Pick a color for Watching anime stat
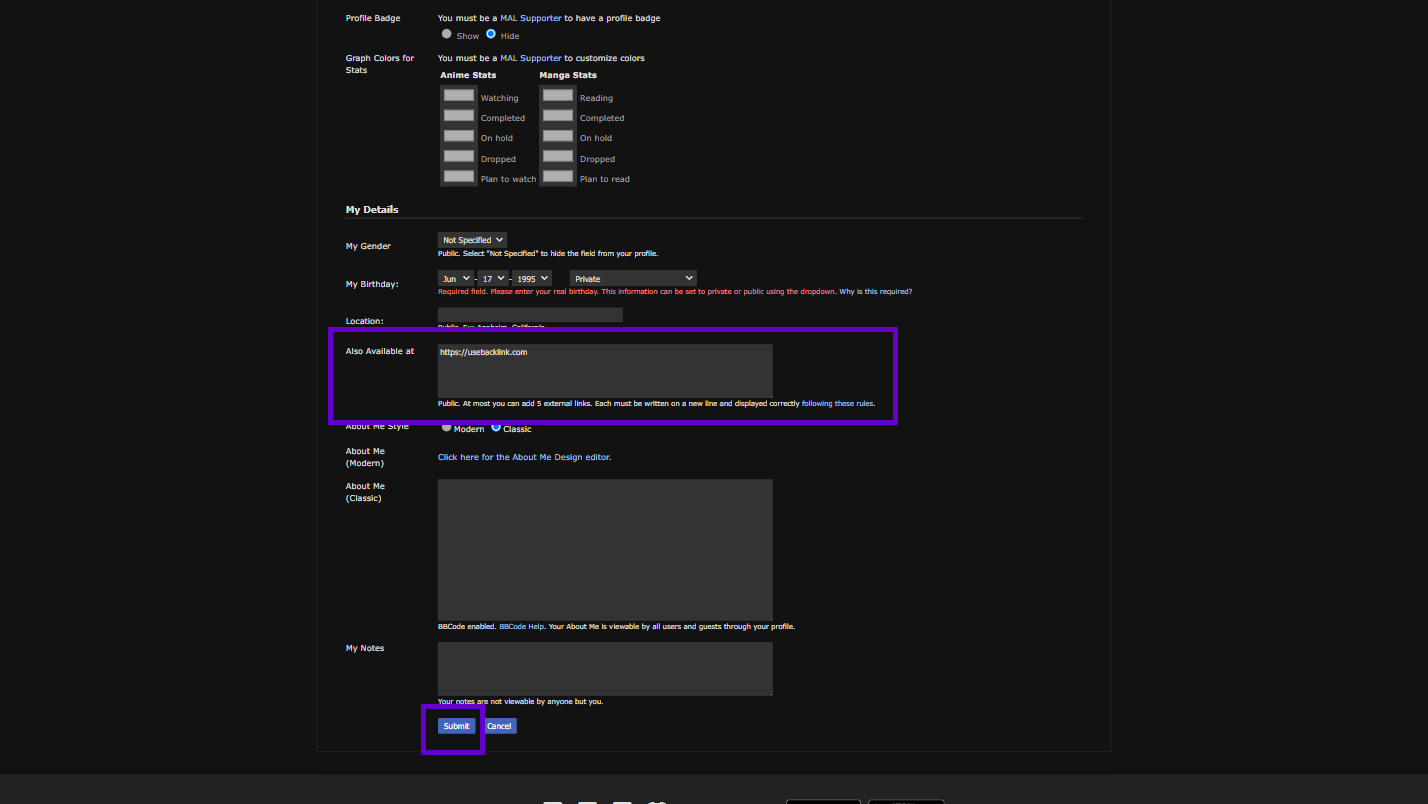The width and height of the screenshot is (1428, 804). coord(458,95)
